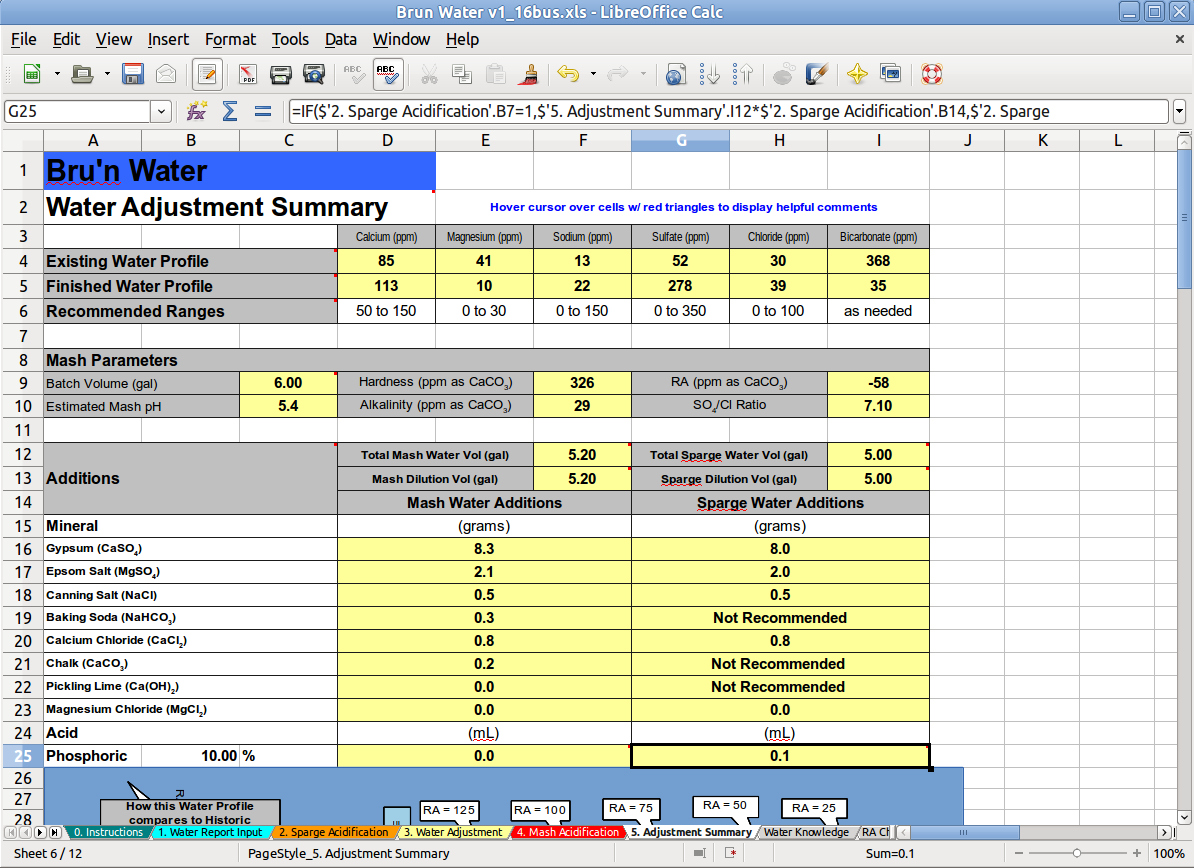Image resolution: width=1194 pixels, height=868 pixels.
Task: Jump to the first sheet tab button
Action: coord(11,832)
